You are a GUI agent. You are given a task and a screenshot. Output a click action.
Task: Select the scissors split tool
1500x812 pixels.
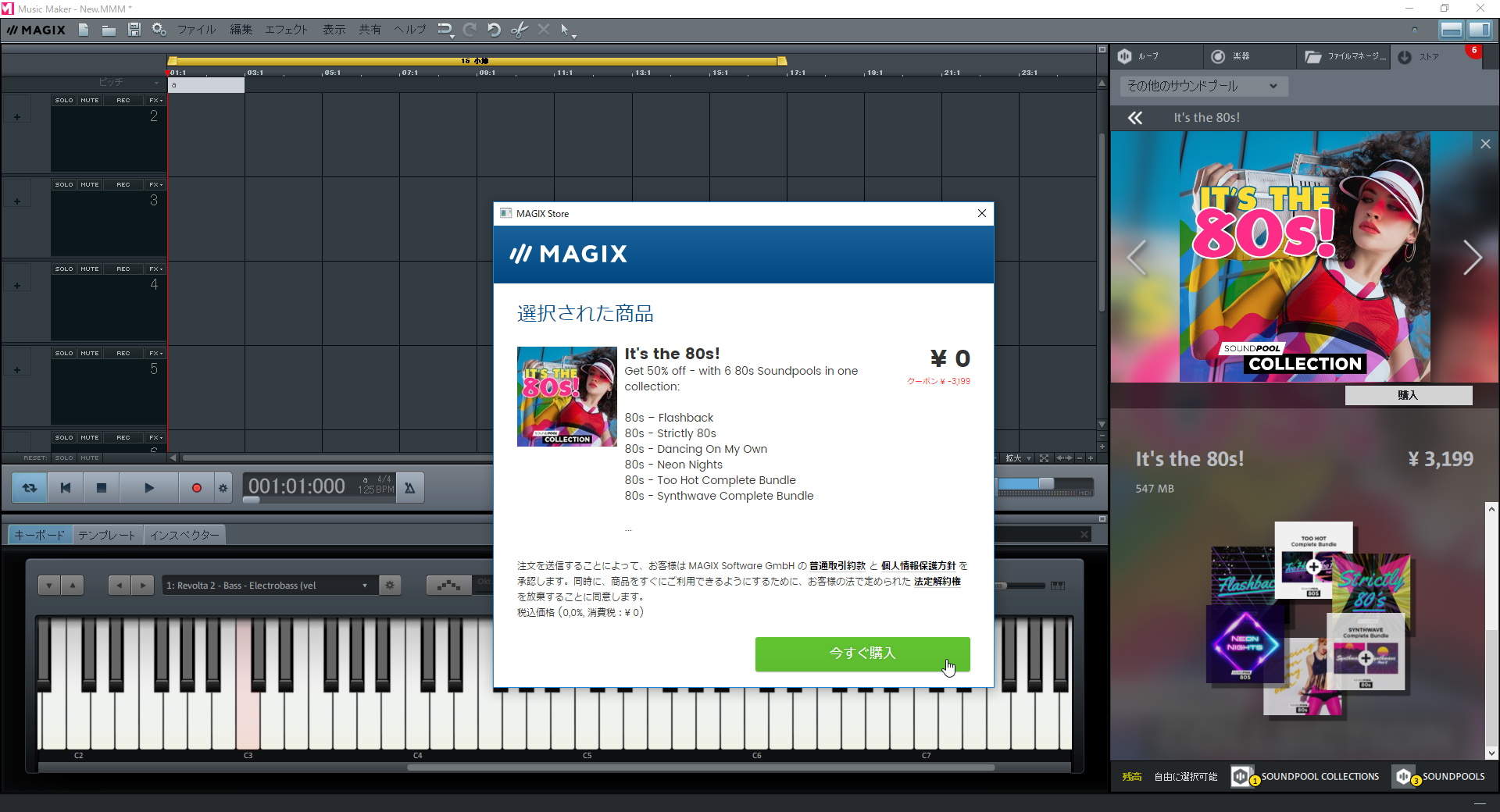[x=519, y=30]
